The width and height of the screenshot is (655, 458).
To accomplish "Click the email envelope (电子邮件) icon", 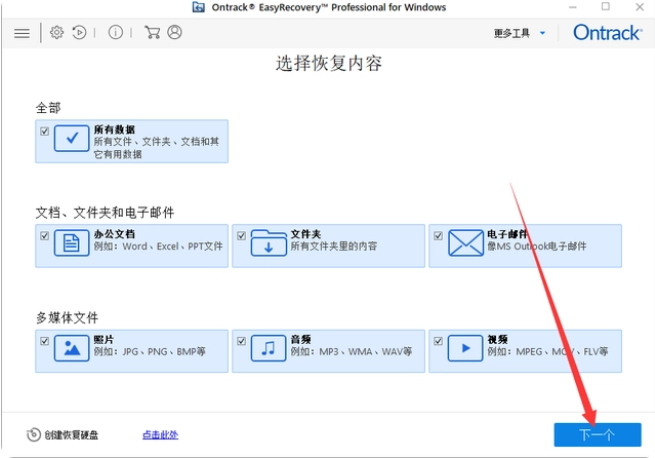I will tap(465, 244).
